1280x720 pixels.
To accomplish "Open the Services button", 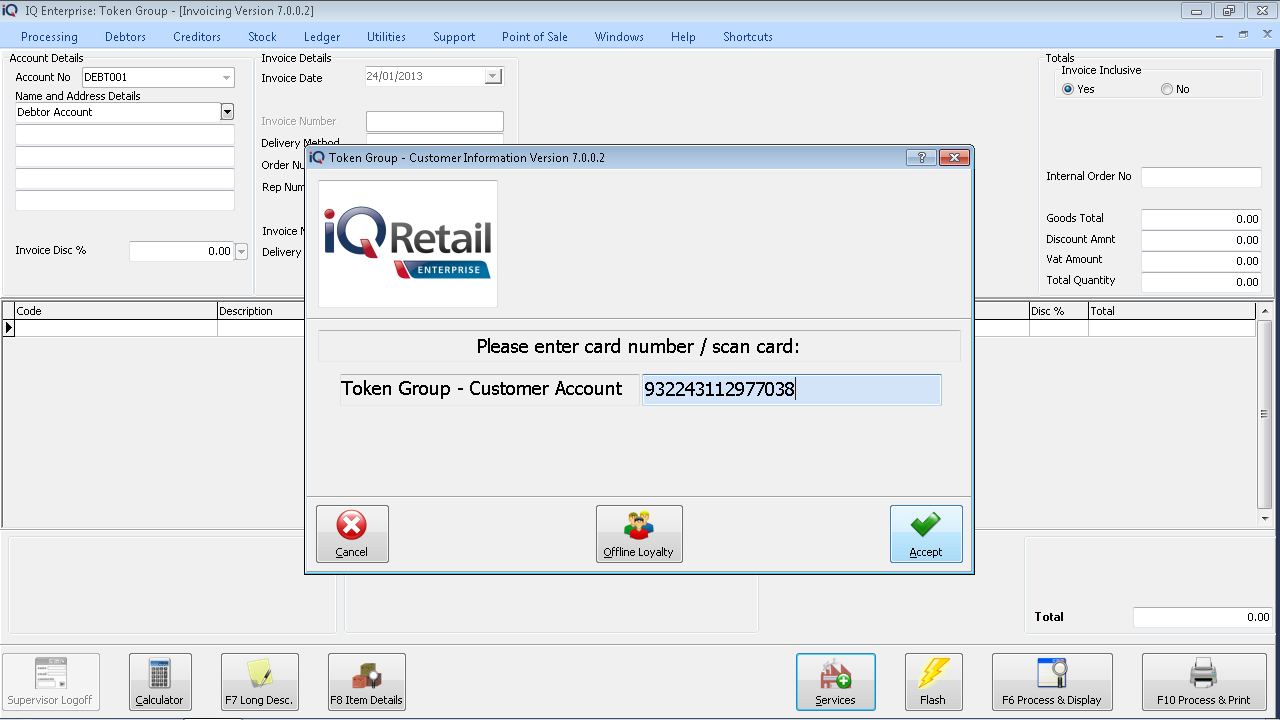I will [x=836, y=682].
